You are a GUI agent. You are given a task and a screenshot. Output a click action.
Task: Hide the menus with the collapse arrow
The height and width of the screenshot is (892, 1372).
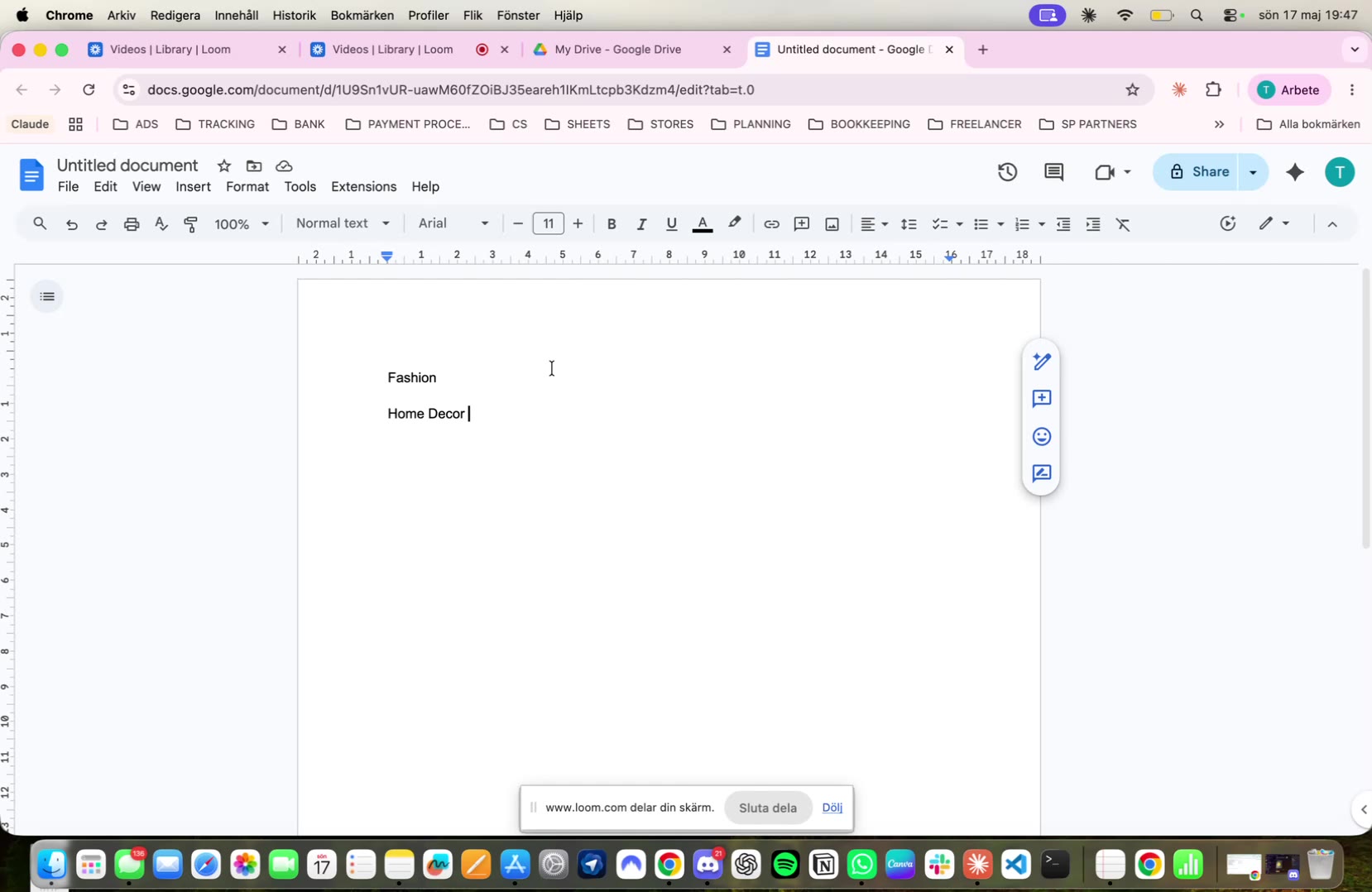[x=1332, y=224]
